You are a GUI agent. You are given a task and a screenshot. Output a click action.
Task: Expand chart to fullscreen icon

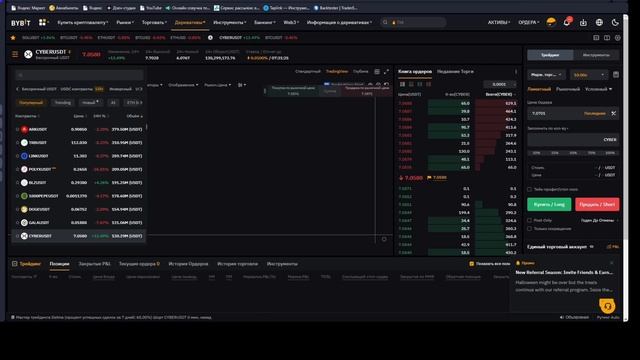(386, 71)
